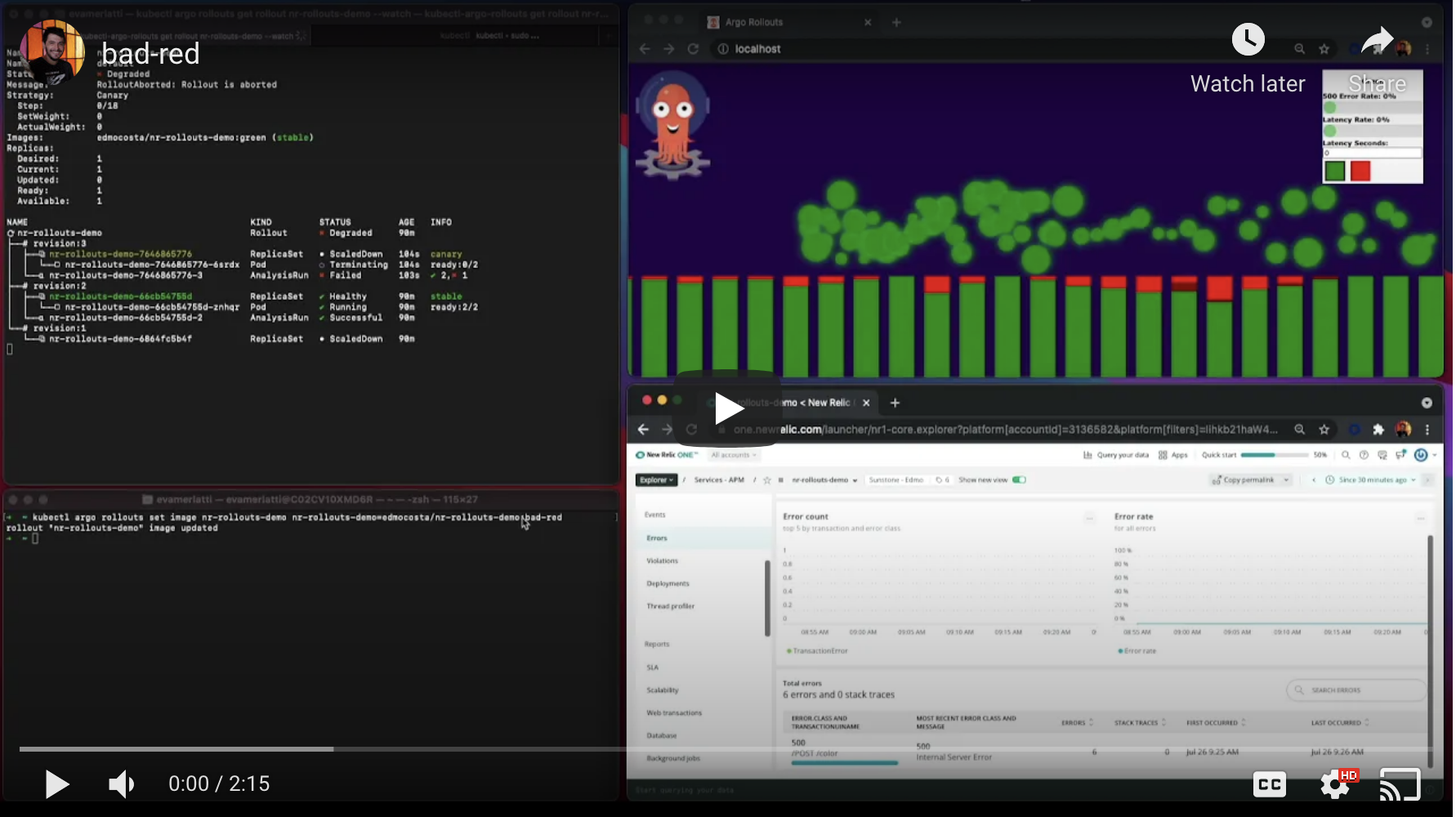Screen dimensions: 1456x817
Task: Open the Apps launcher
Action: point(1173,455)
